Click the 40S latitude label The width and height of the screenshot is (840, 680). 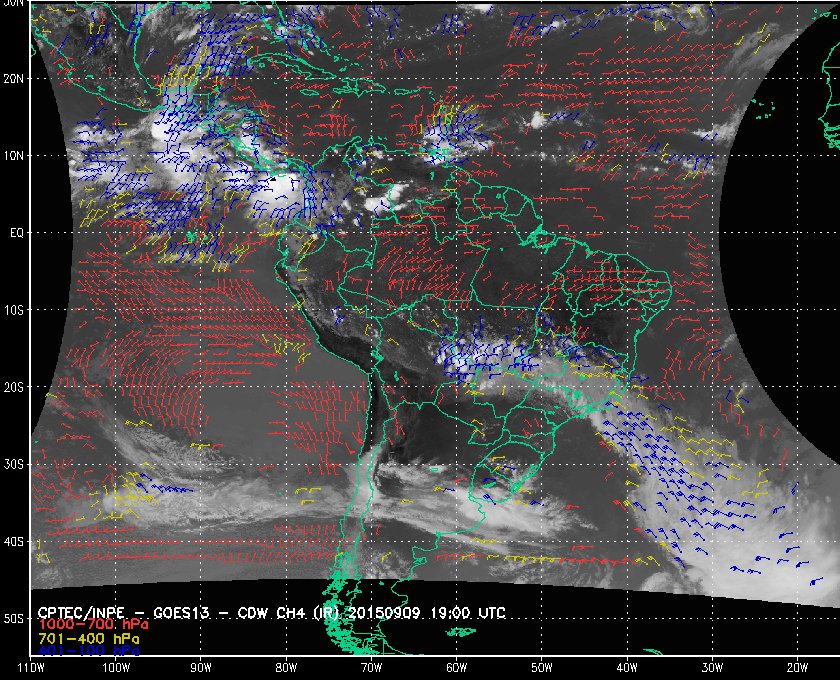13,541
